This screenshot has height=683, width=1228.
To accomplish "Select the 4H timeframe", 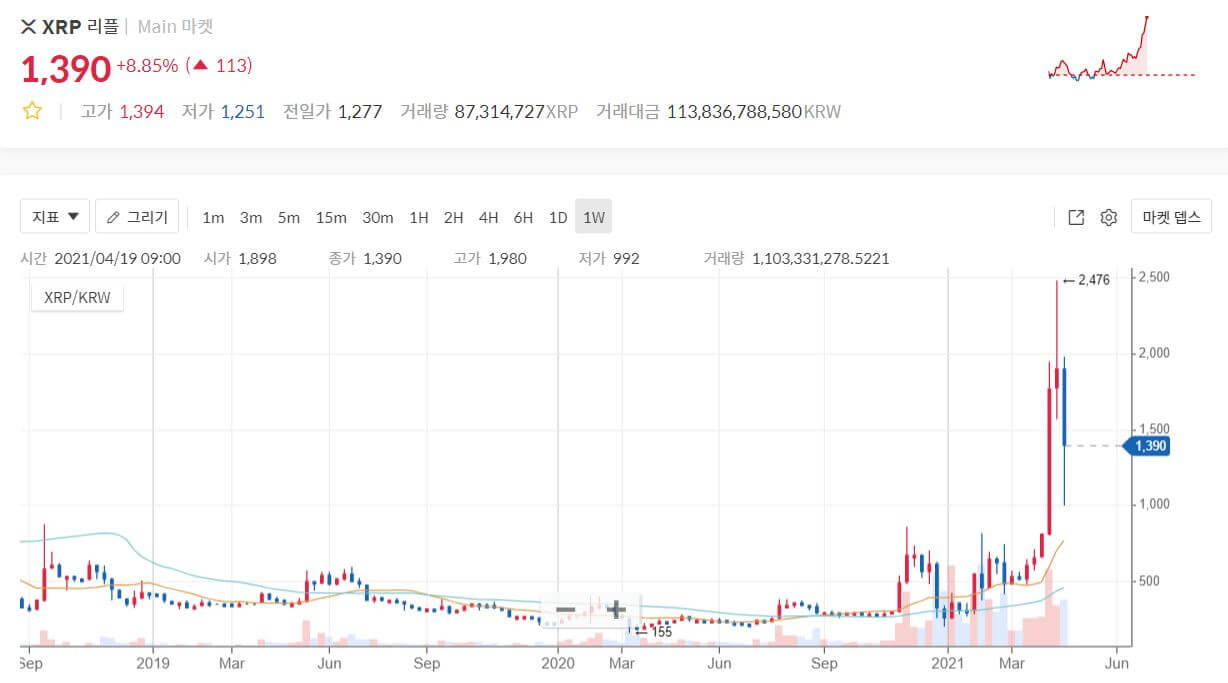I will (x=489, y=217).
